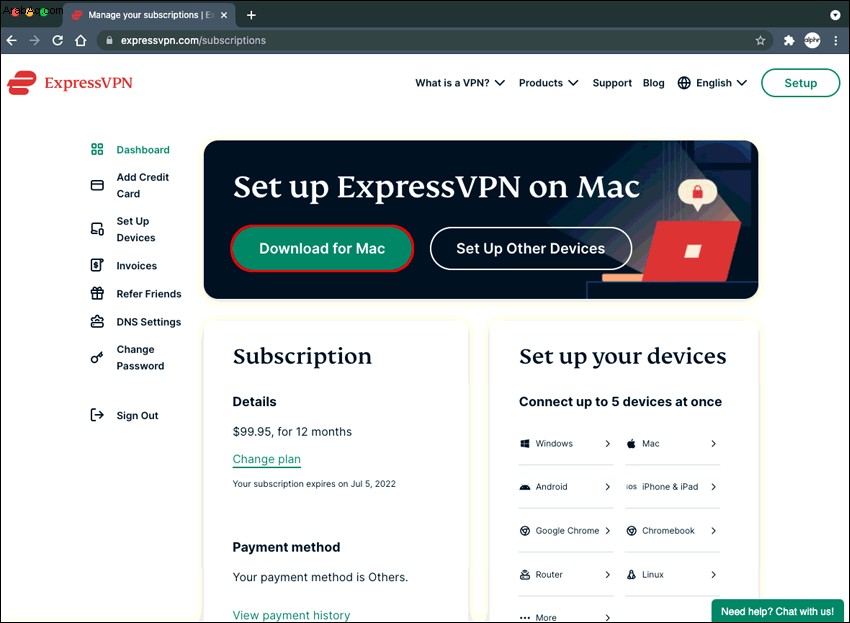Open View payment history link
850x623 pixels.
point(291,615)
